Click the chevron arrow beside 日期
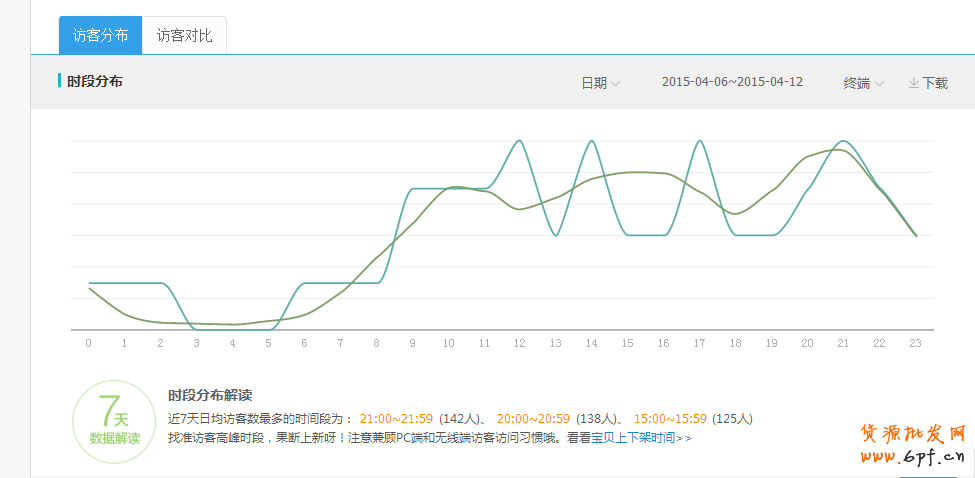The image size is (975, 478). (x=615, y=83)
